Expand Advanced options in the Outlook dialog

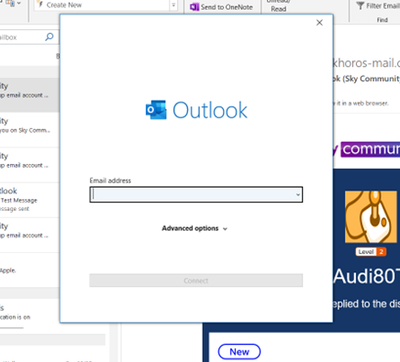click(195, 228)
